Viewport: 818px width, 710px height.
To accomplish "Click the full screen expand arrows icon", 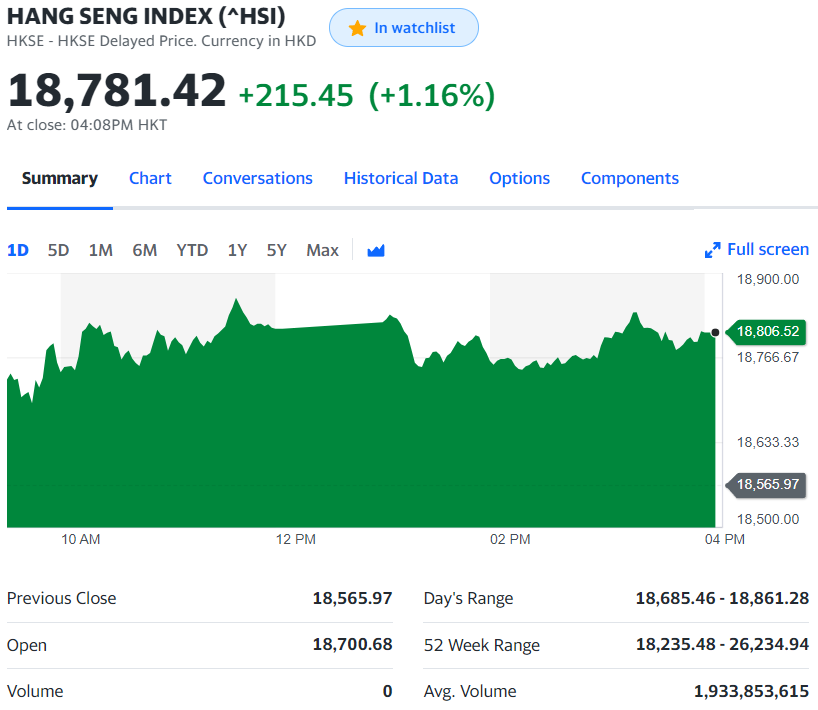I will pyautogui.click(x=712, y=250).
